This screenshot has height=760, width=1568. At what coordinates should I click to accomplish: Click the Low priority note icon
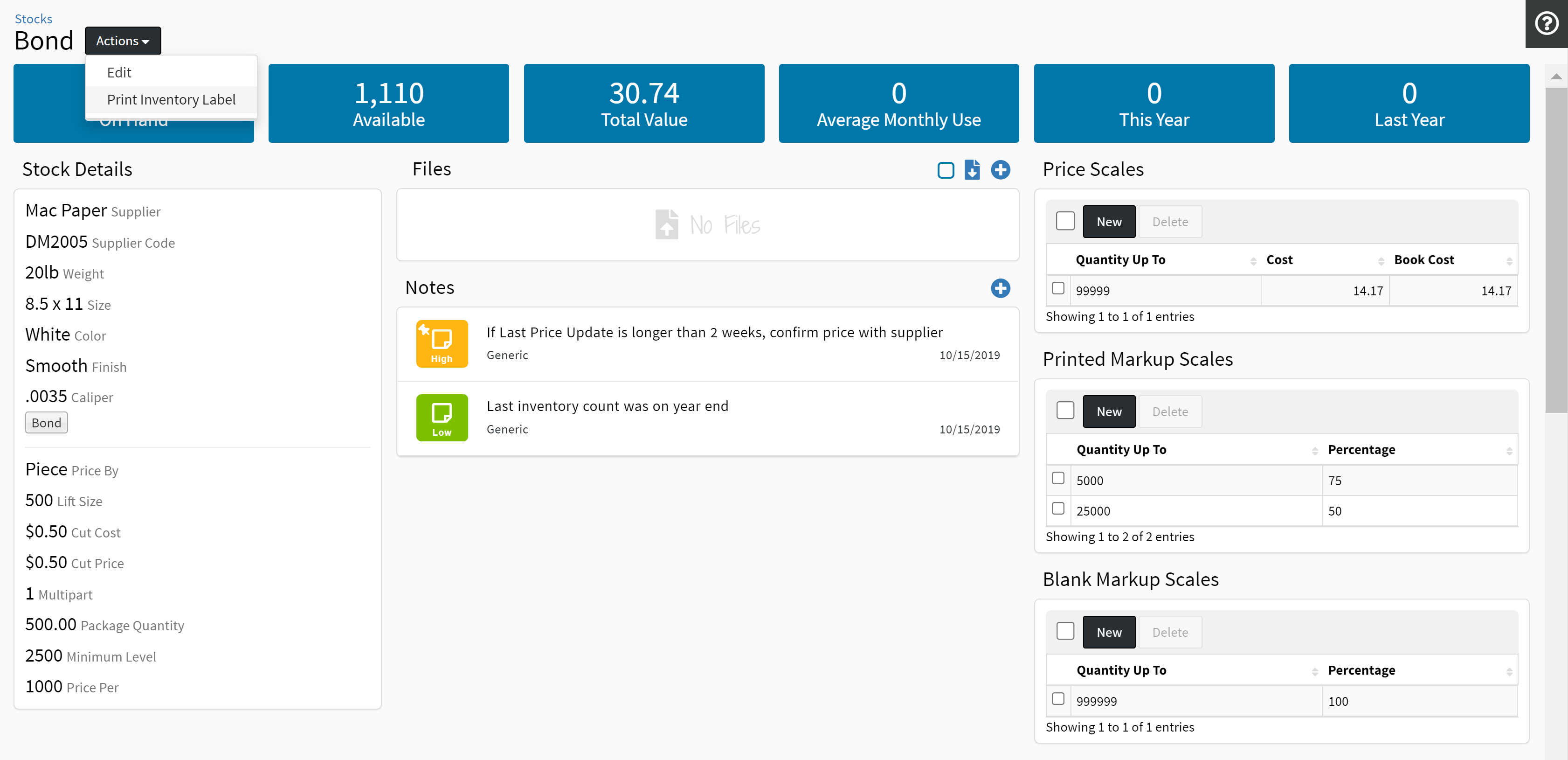[x=442, y=418]
